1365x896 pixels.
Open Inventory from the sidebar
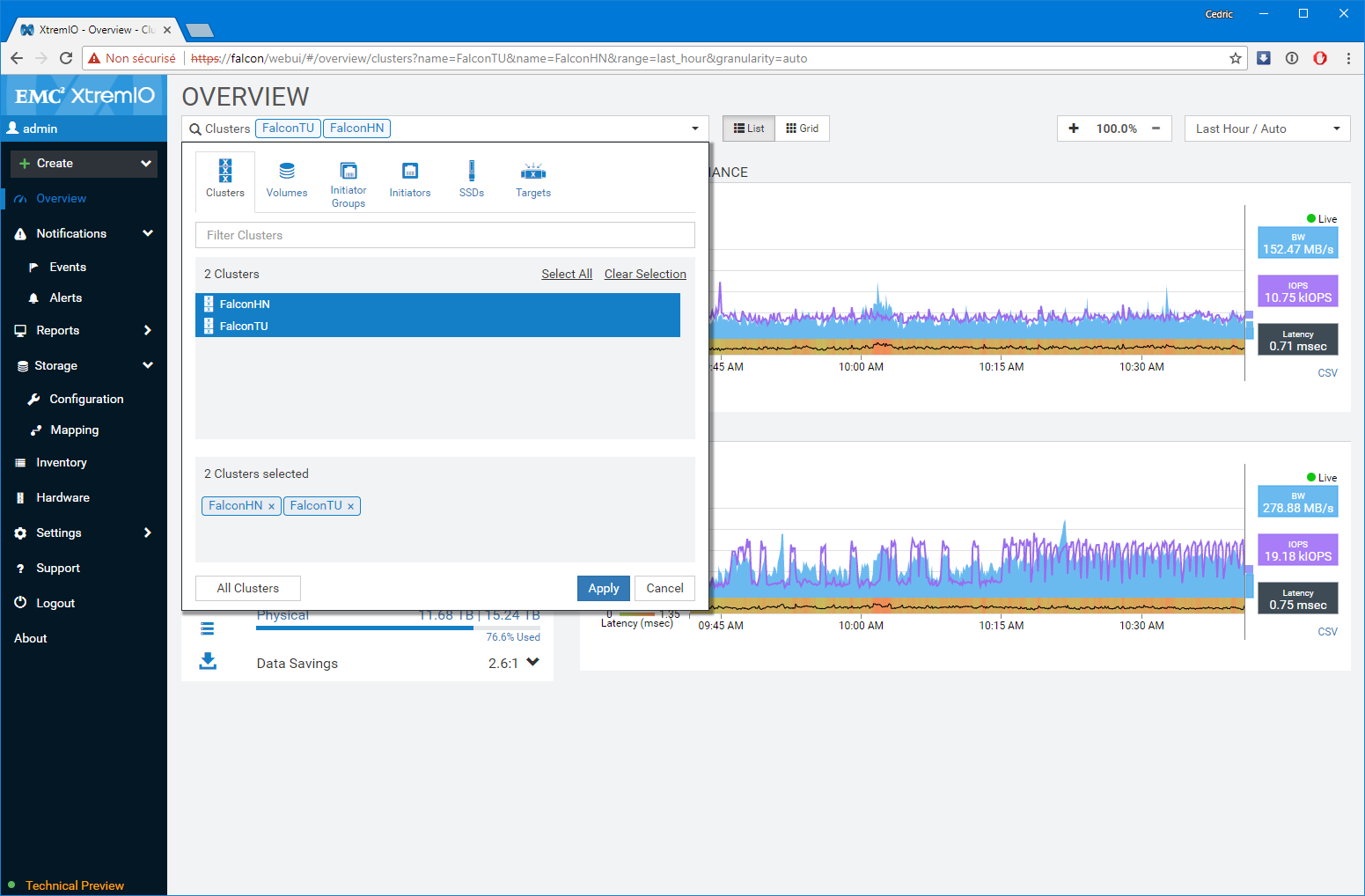coord(62,463)
